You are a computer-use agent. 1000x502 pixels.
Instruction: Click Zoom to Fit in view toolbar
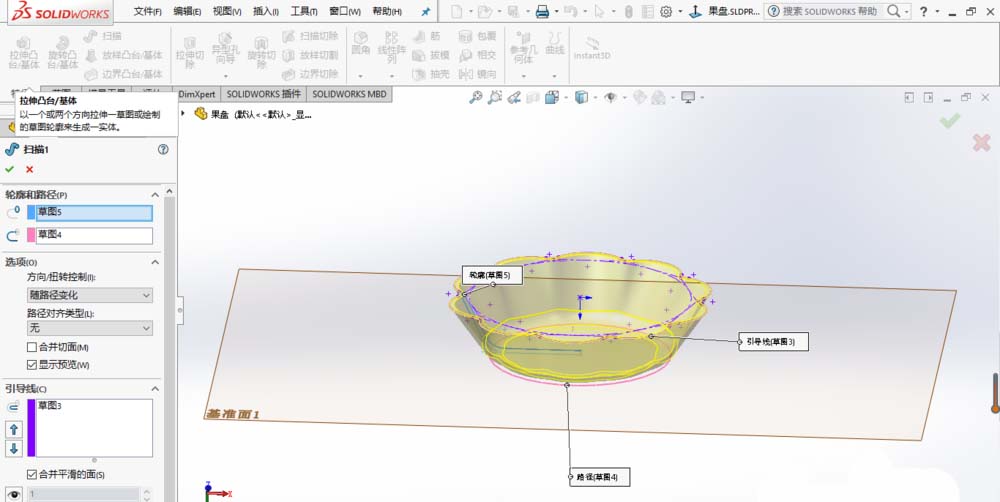[x=476, y=98]
